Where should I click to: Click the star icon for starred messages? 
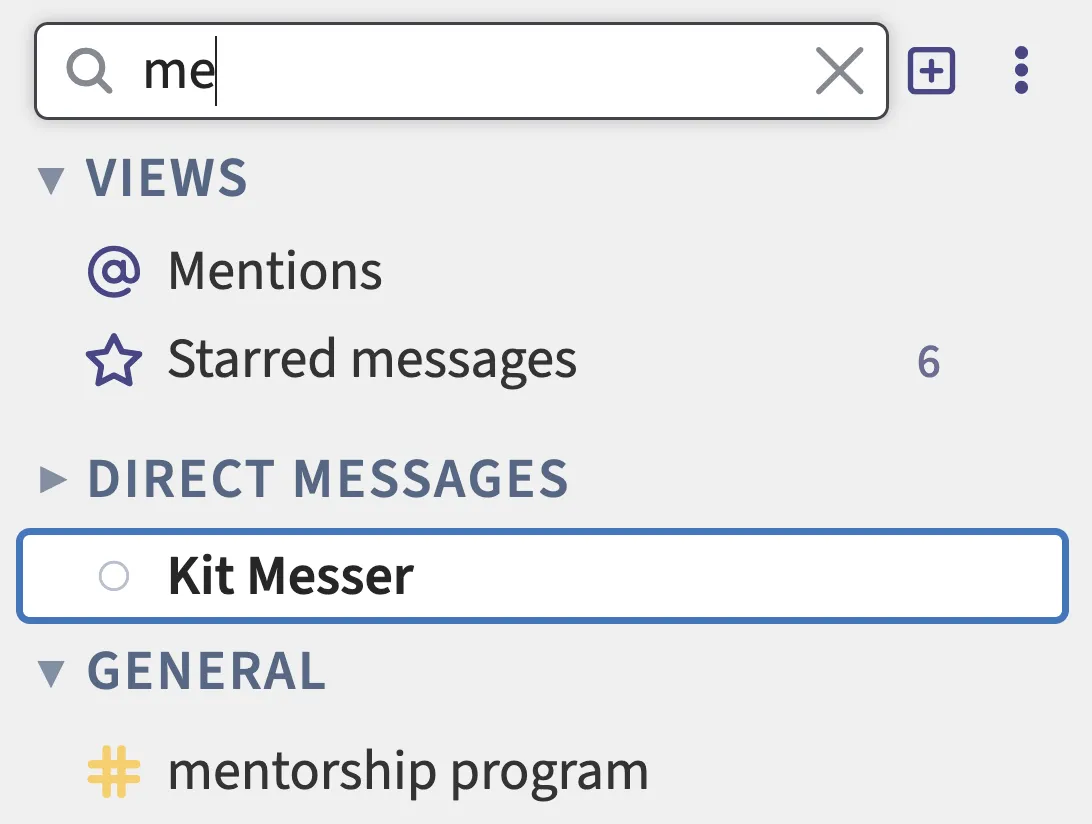pos(113,361)
